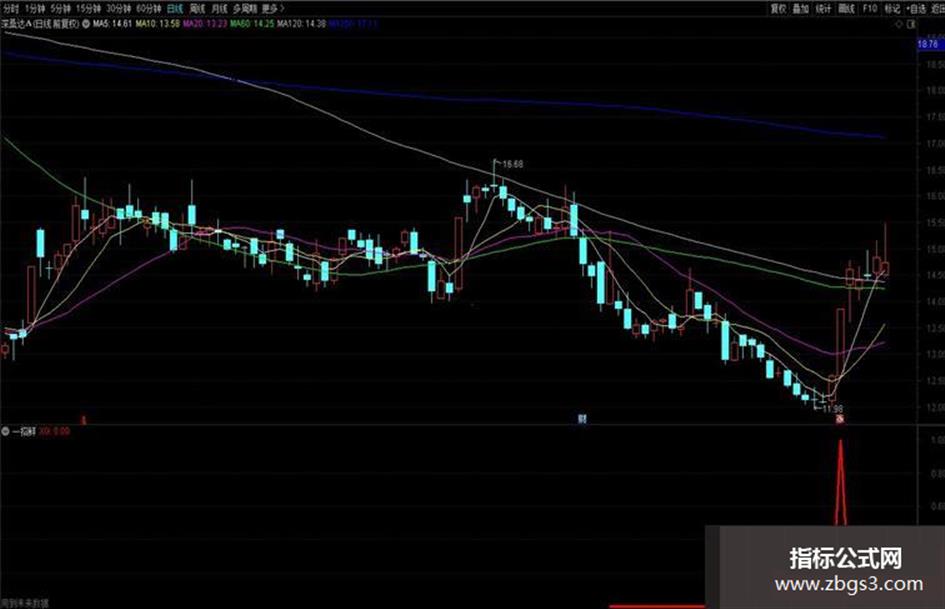945x609 pixels.
Task: Click the green MA60 14.25 legend label
Action: [253, 24]
